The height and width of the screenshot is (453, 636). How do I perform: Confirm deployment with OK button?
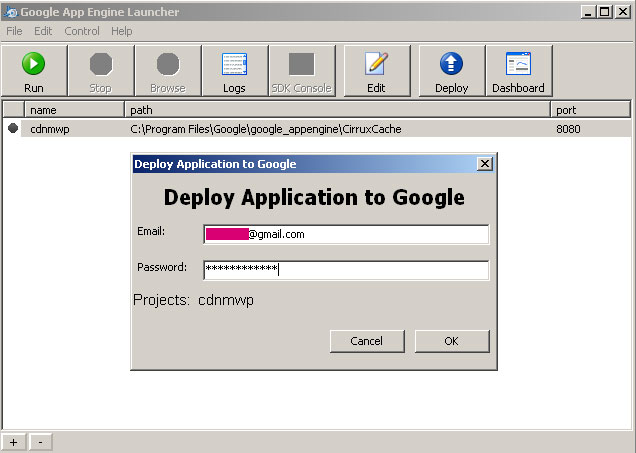tap(452, 341)
